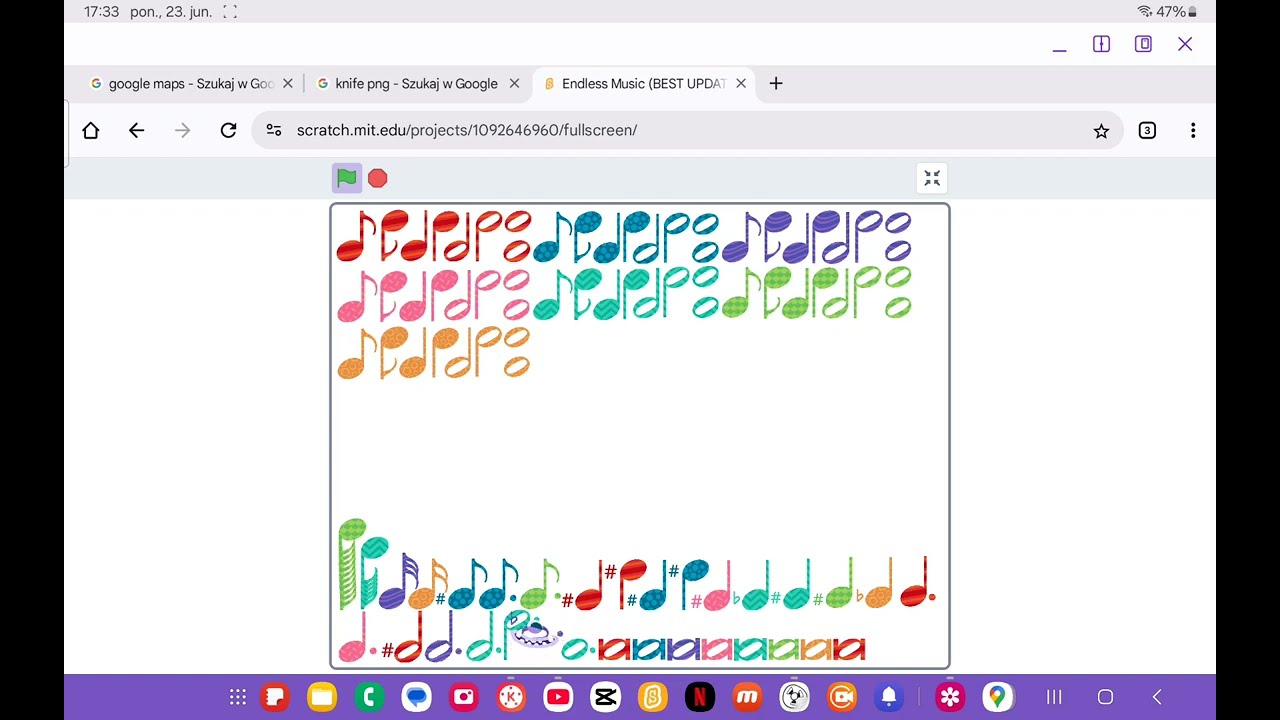The image size is (1280, 720).
Task: Select the green breve note
Action: coord(783,649)
